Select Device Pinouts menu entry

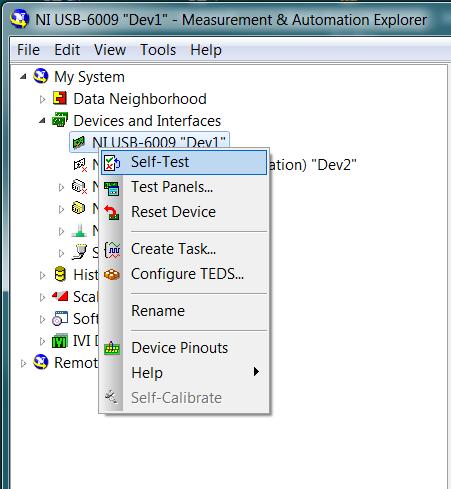click(184, 348)
